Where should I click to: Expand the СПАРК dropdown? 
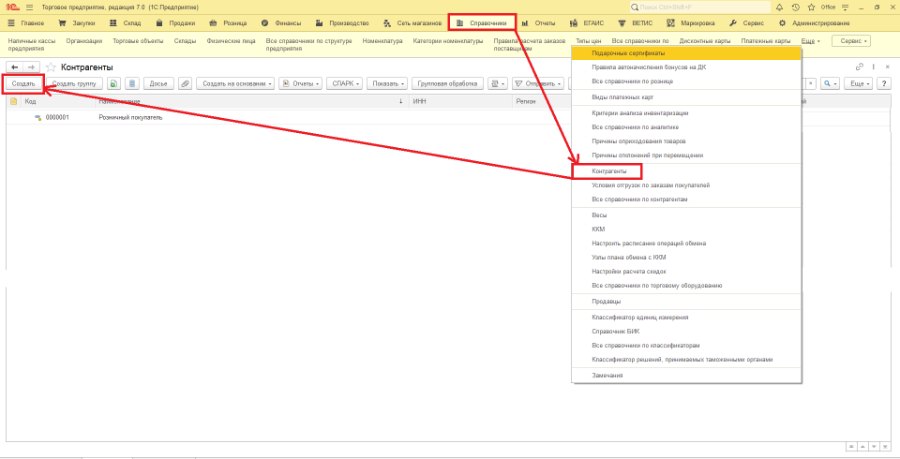(346, 84)
